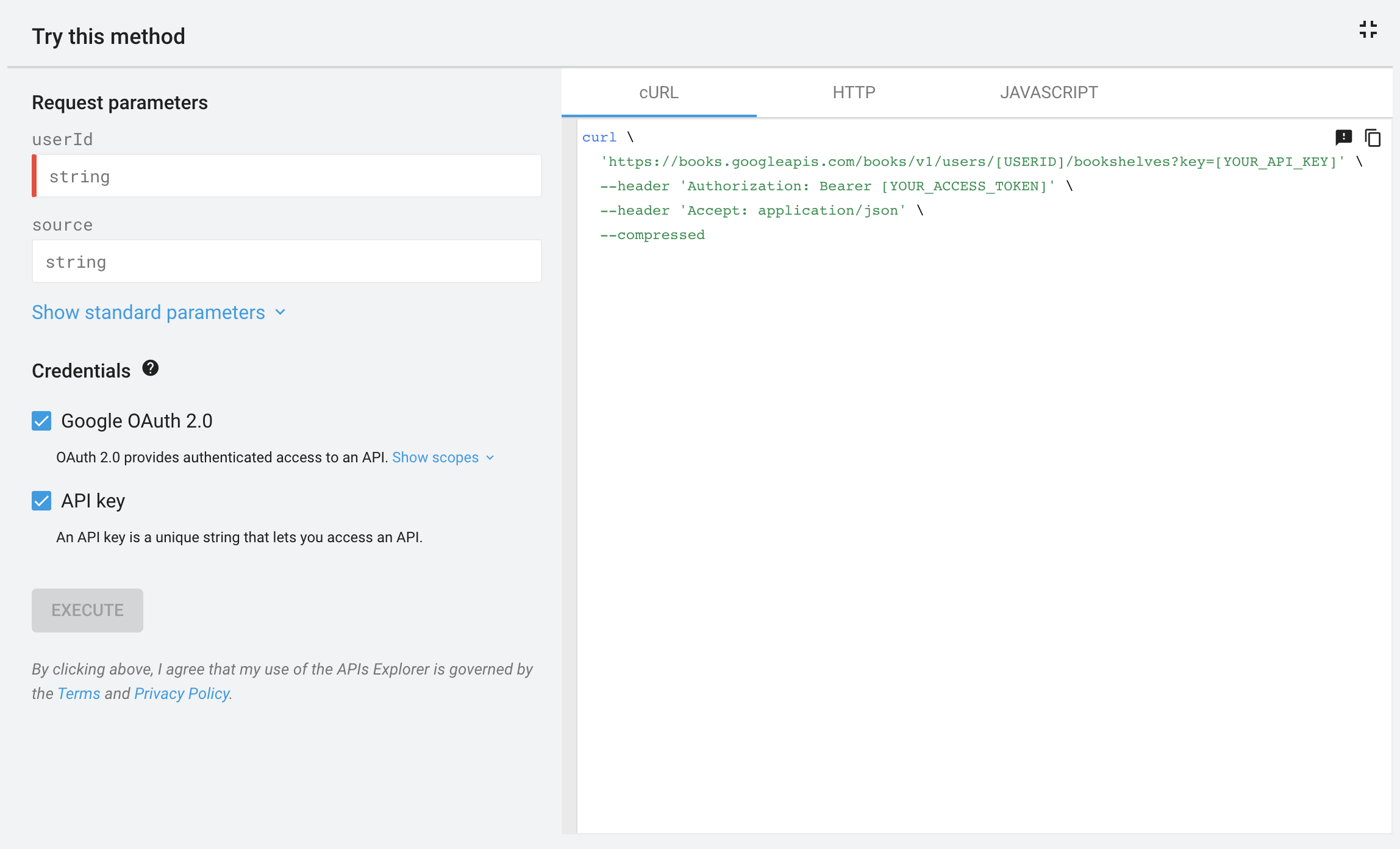Toggle Google OAuth 2.0 checkbox
Viewport: 1400px width, 849px height.
[x=41, y=420]
